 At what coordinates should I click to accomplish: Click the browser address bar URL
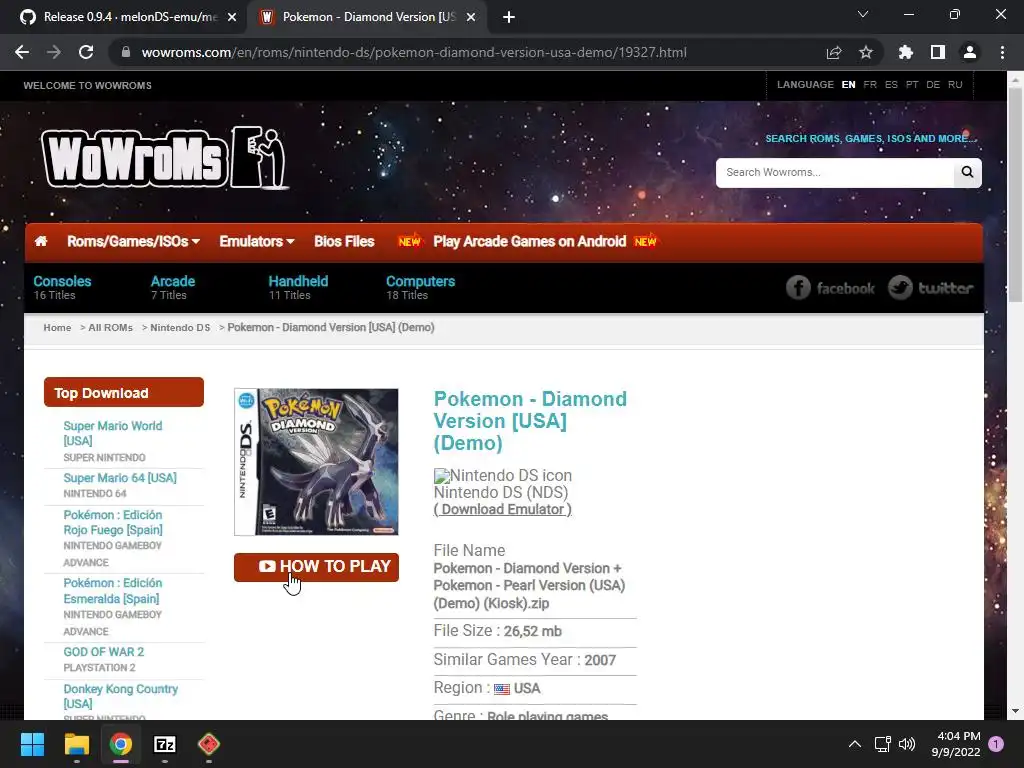click(414, 52)
